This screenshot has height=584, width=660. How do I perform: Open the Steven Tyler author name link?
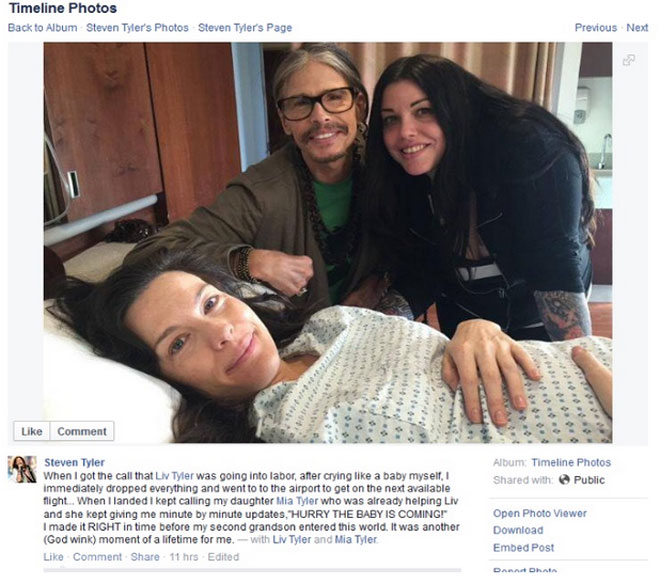(x=74, y=462)
